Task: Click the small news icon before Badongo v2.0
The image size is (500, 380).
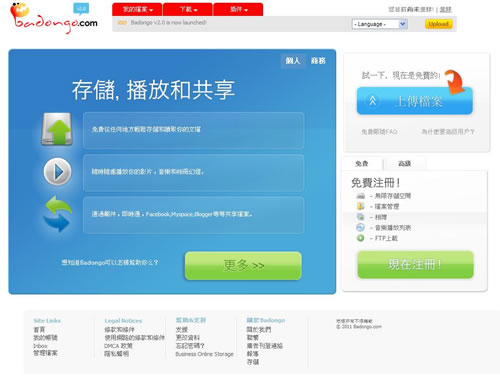Action: click(123, 23)
